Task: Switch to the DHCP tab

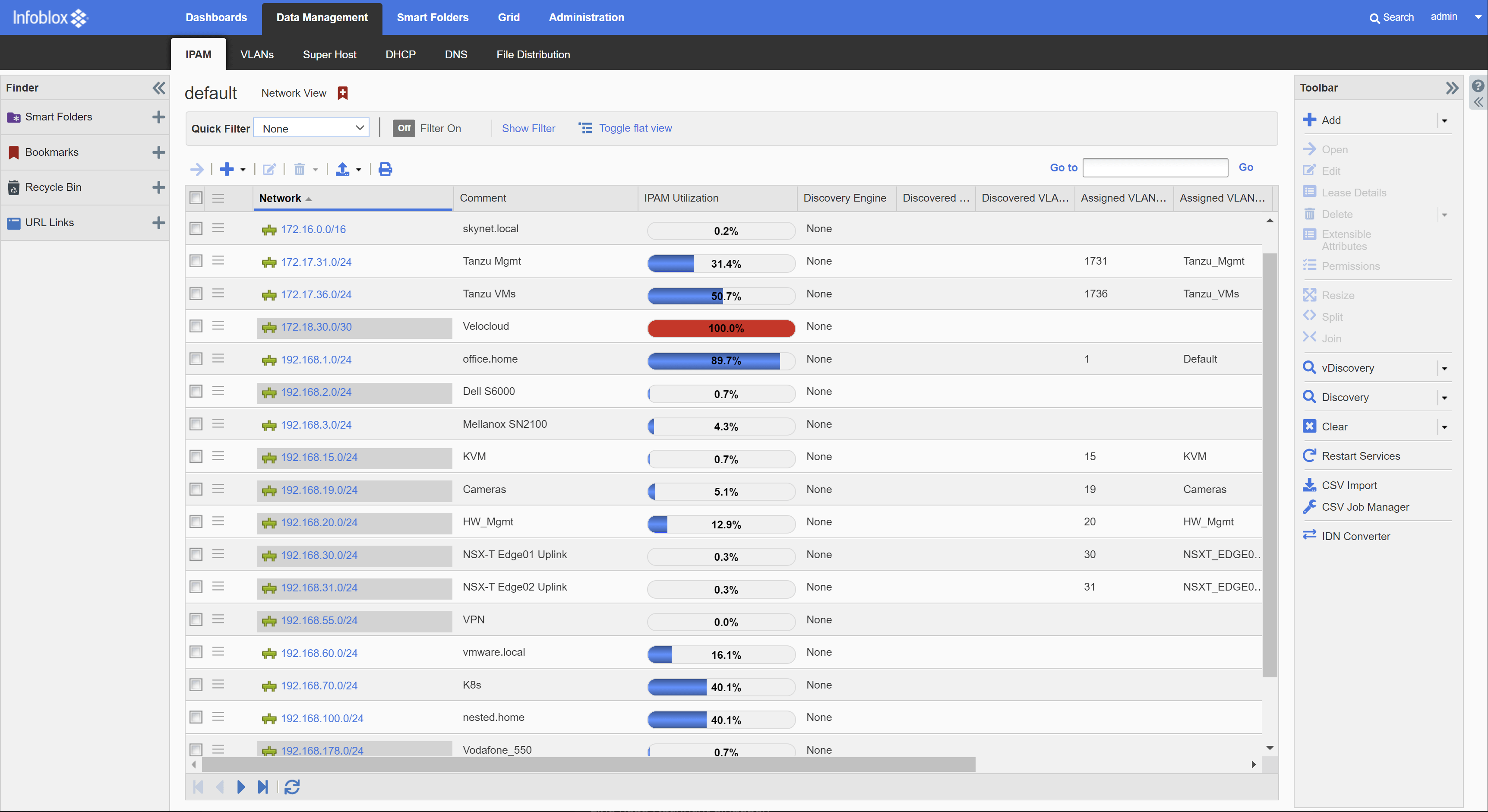Action: 400,54
